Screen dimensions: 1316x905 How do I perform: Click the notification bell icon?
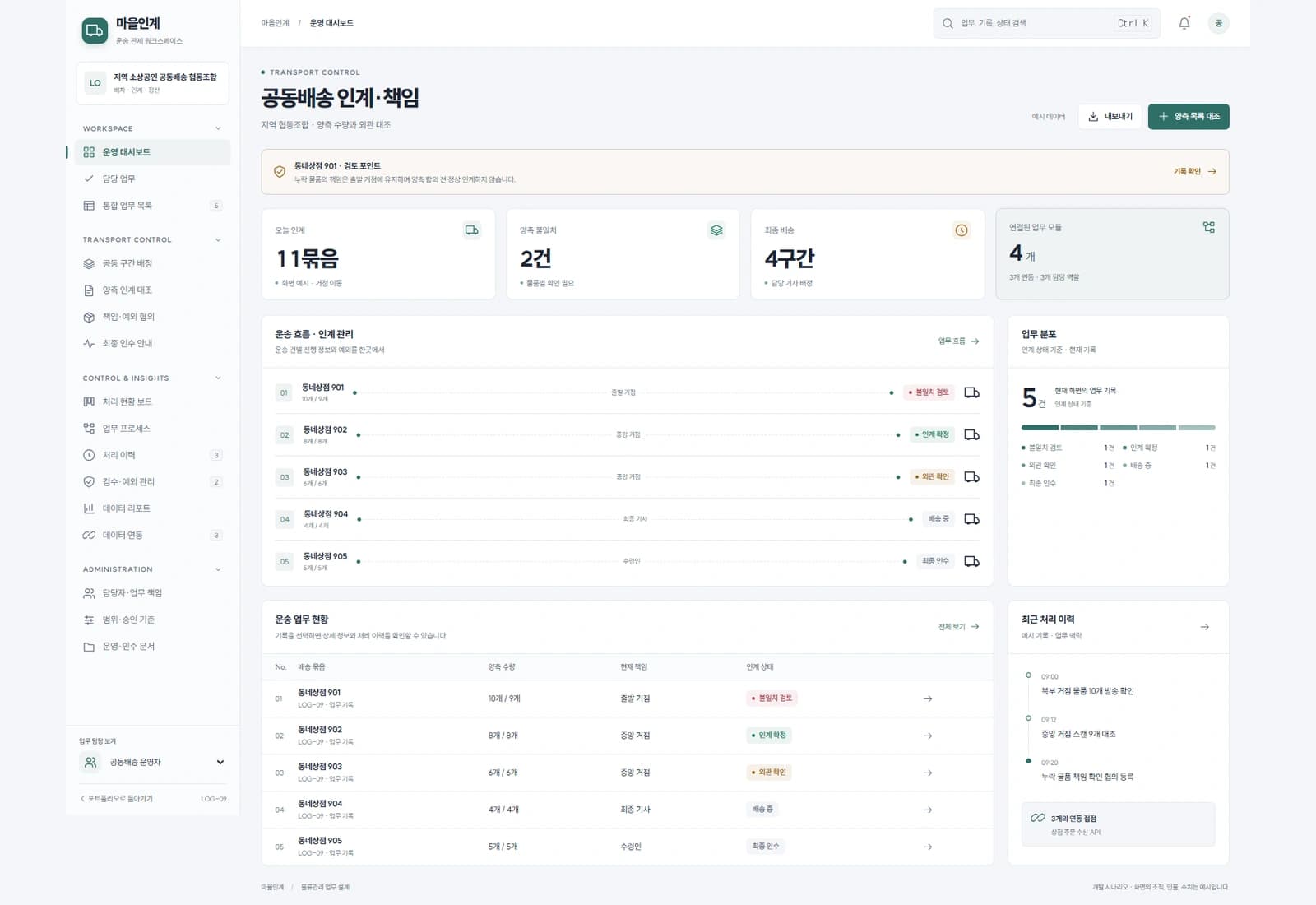pos(1184,23)
